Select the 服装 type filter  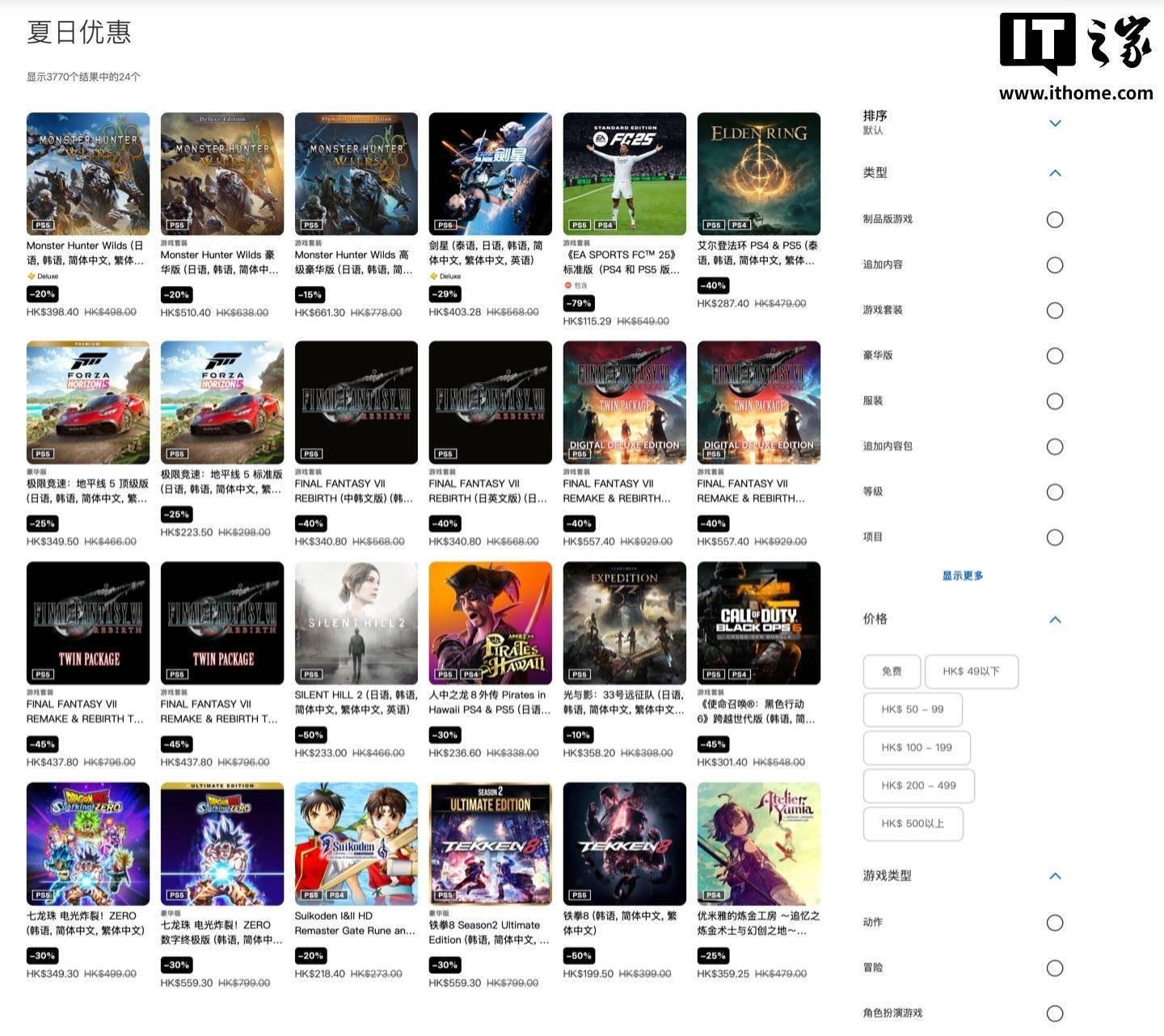1055,402
